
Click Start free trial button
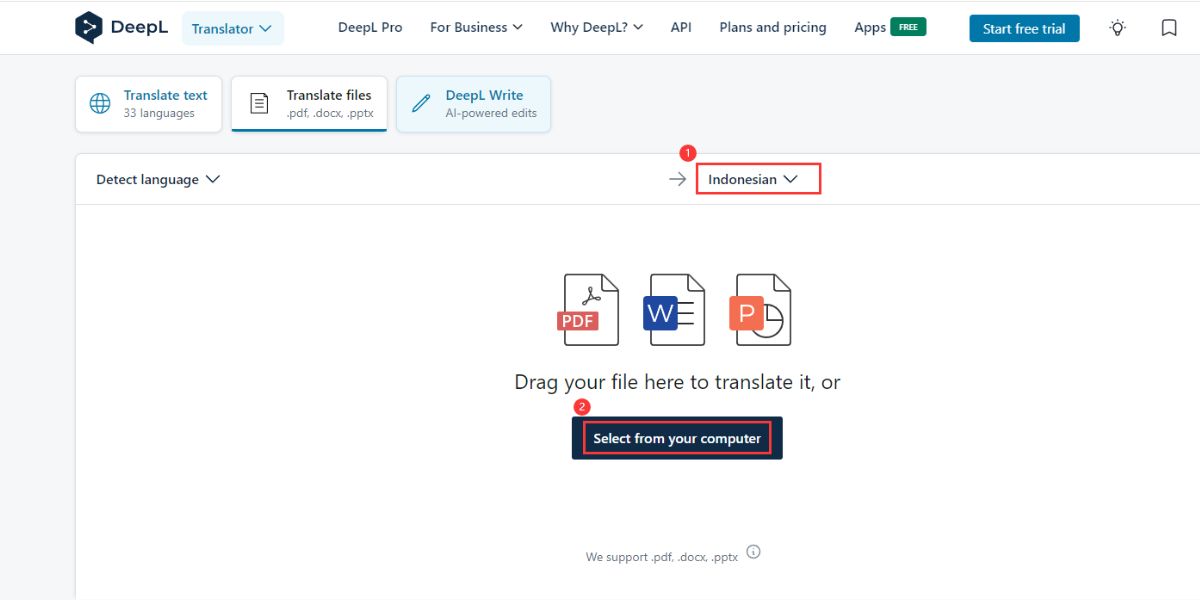[x=1024, y=28]
